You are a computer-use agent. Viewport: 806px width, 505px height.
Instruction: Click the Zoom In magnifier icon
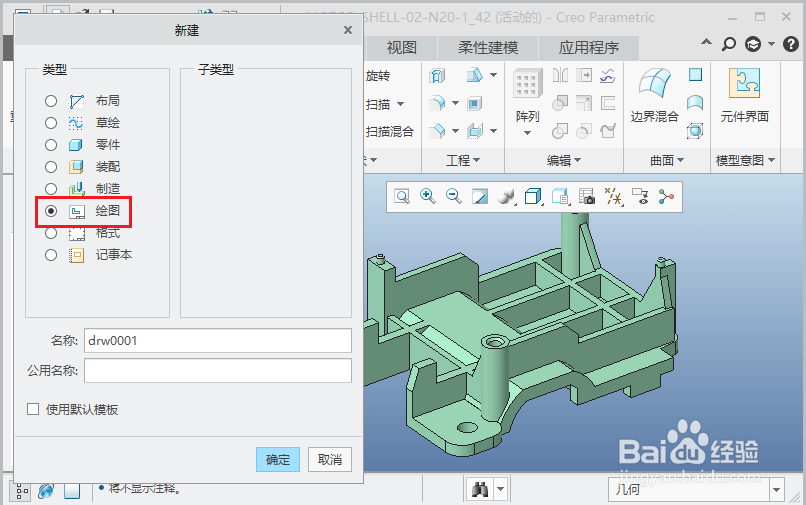coord(428,196)
